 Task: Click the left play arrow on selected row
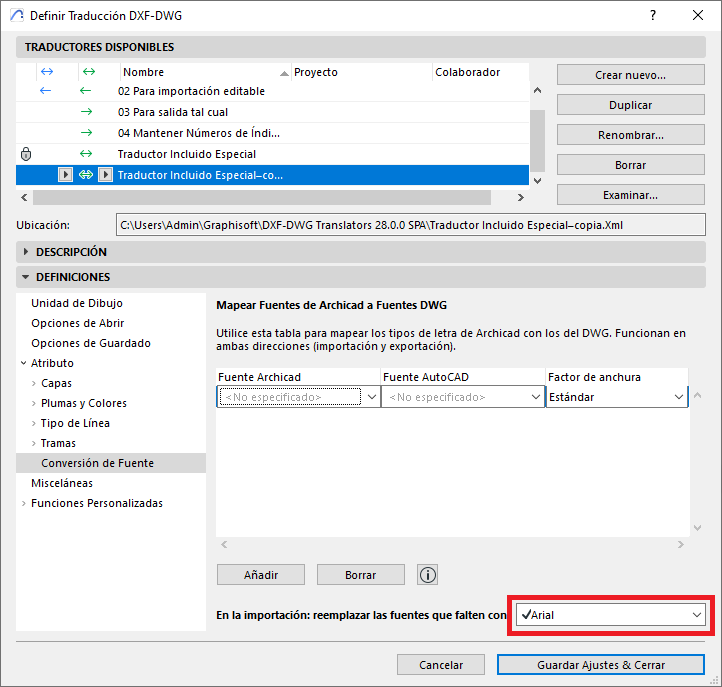pyautogui.click(x=65, y=175)
